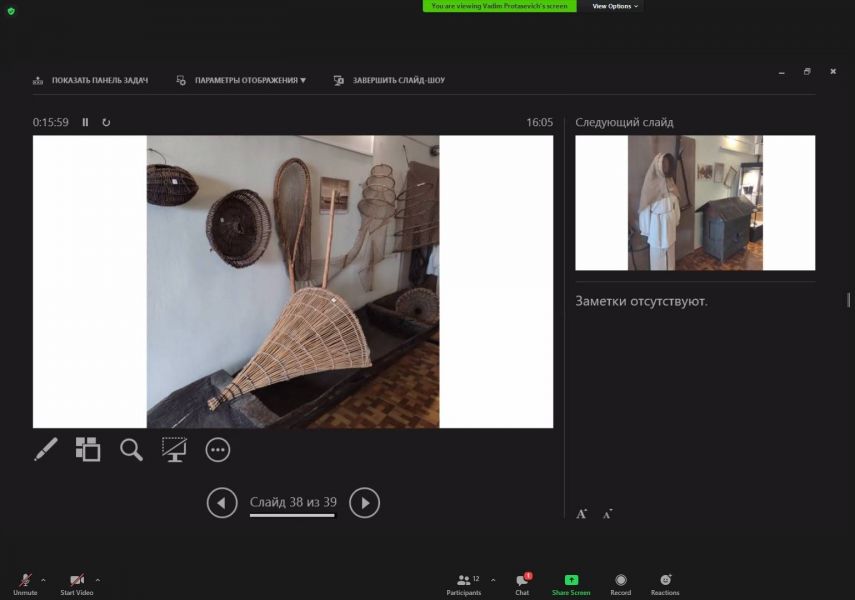Screen dimensions: 855x600
Task: Pause the presentation timer
Action: (85, 122)
